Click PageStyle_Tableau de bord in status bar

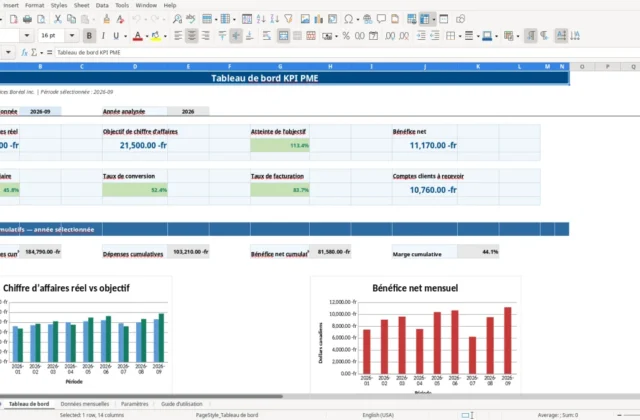click(227, 415)
